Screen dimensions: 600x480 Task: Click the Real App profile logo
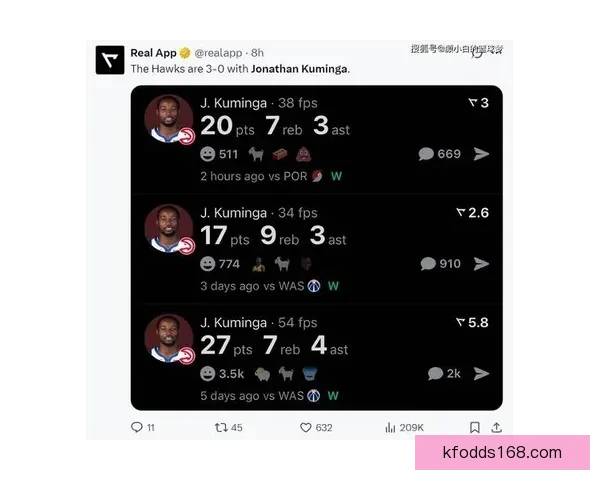pyautogui.click(x=110, y=60)
